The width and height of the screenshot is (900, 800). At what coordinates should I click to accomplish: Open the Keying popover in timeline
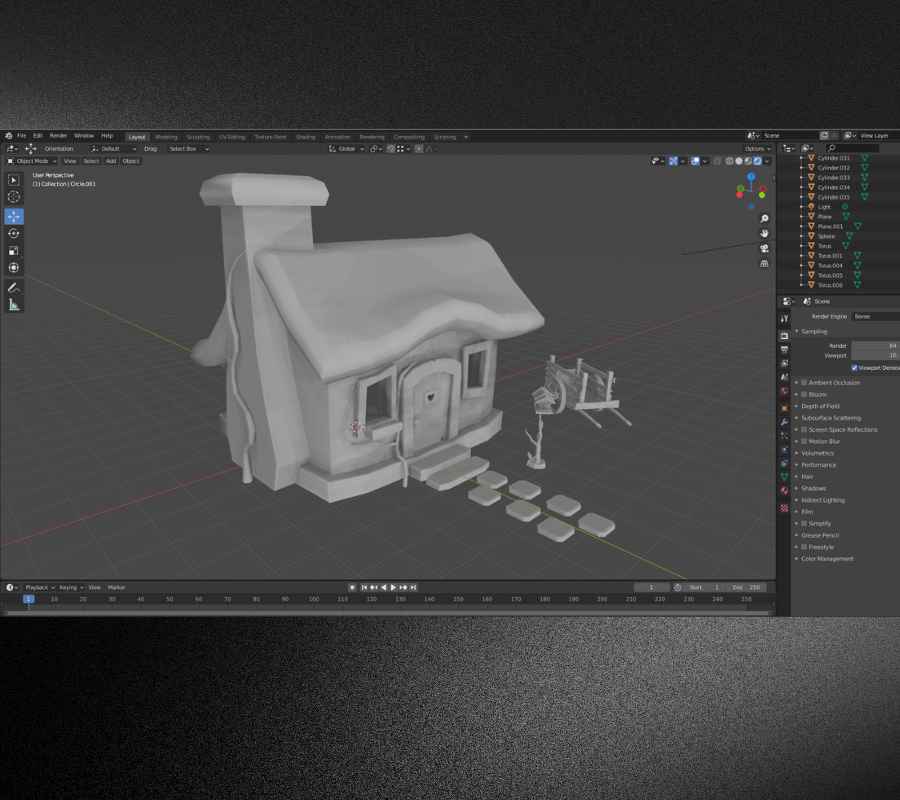pyautogui.click(x=71, y=588)
